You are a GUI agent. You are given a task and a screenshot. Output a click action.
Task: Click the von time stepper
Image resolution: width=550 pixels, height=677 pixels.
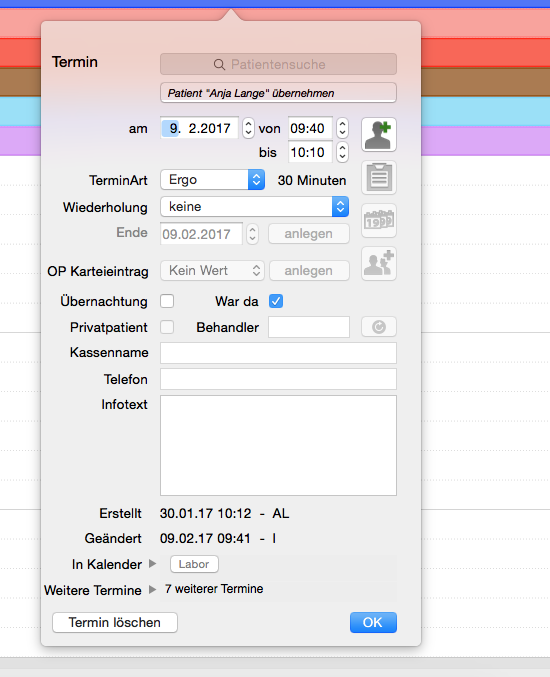click(342, 128)
